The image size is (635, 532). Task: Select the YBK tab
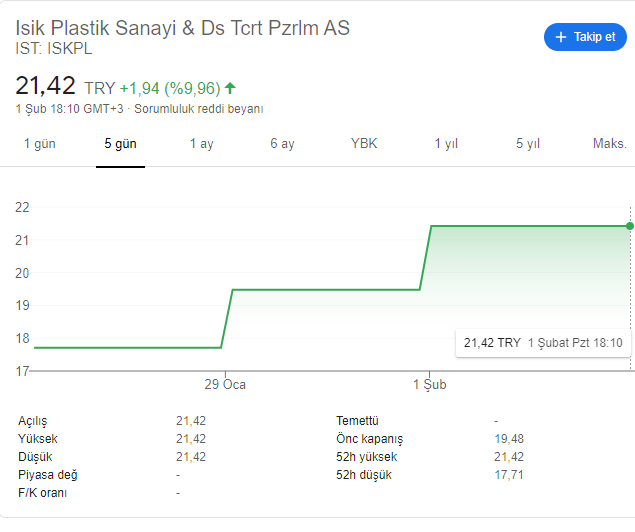click(364, 144)
